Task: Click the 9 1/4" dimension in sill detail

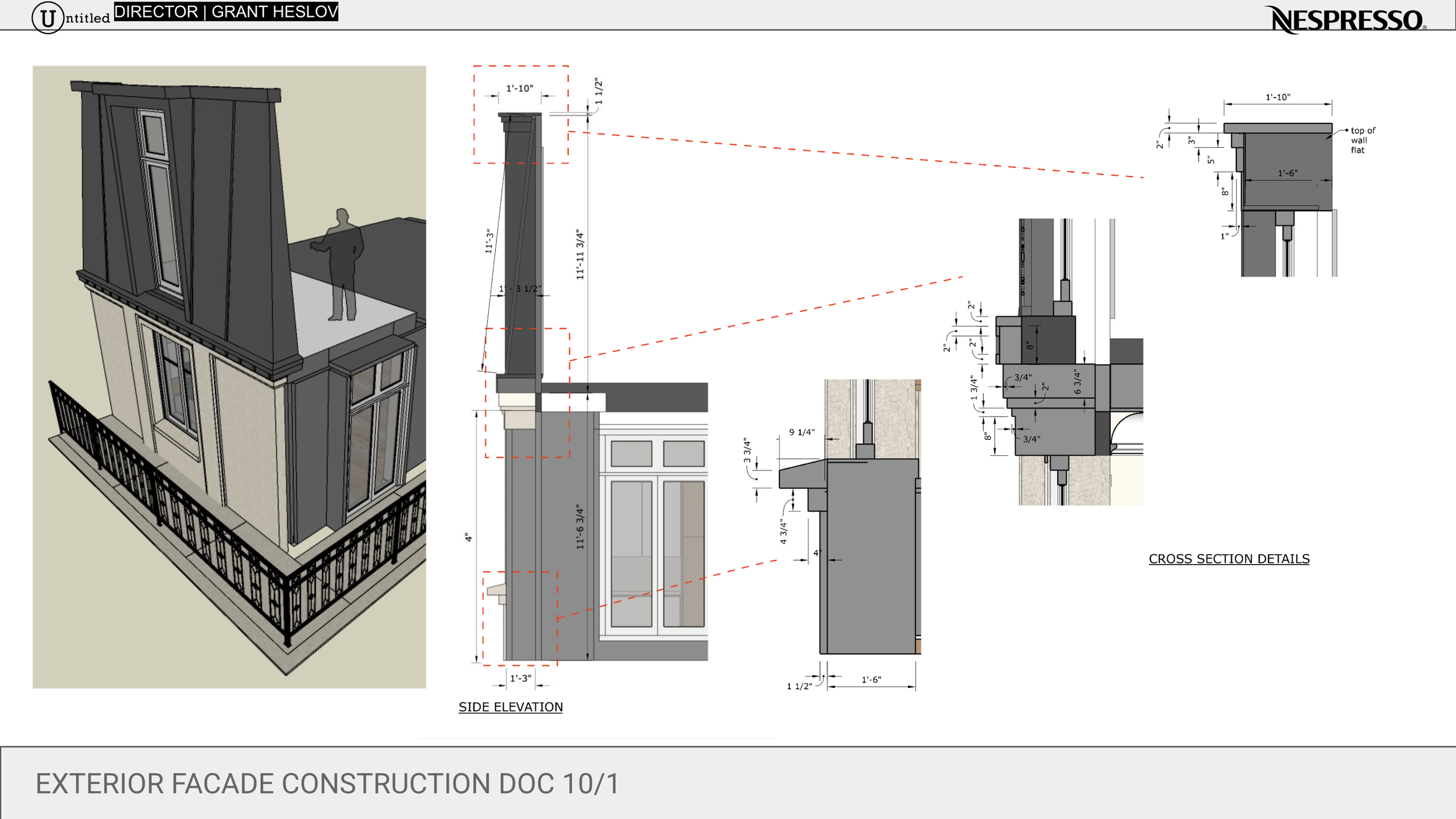Action: coord(801,432)
